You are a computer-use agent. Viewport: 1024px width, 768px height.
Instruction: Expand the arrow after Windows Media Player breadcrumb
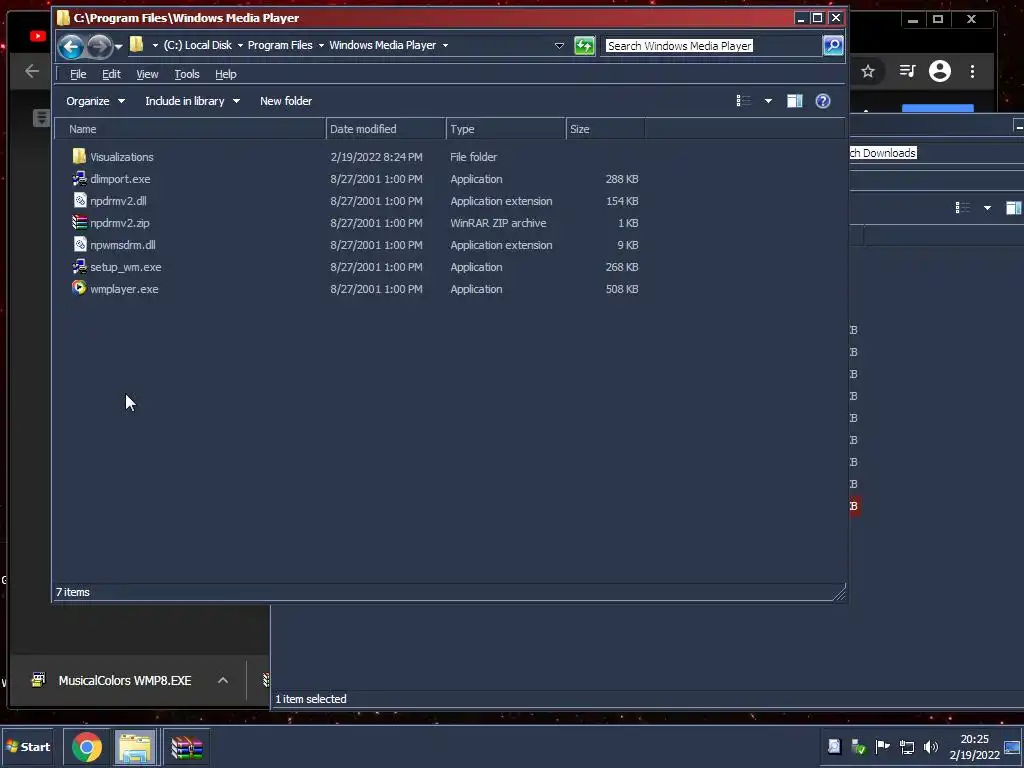(x=445, y=45)
